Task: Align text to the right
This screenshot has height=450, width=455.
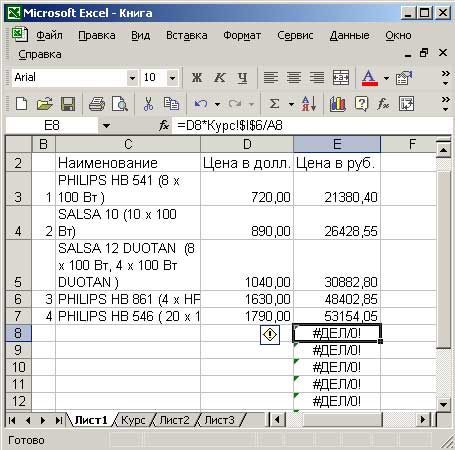Action: tap(317, 78)
